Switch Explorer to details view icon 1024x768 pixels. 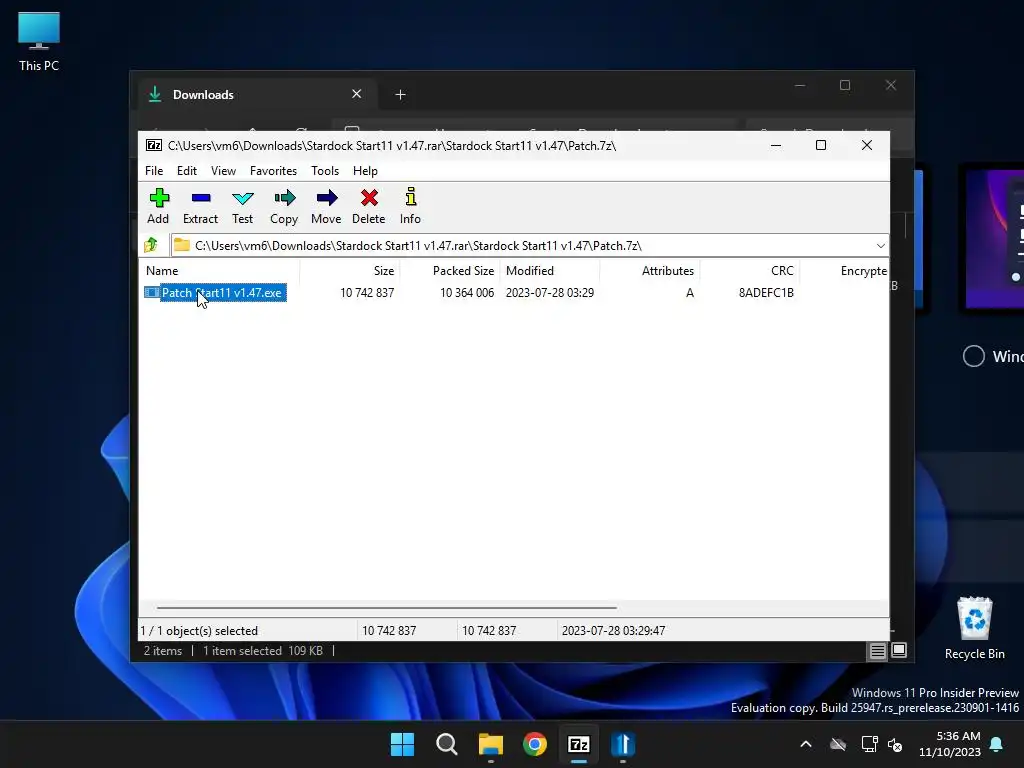coord(877,650)
